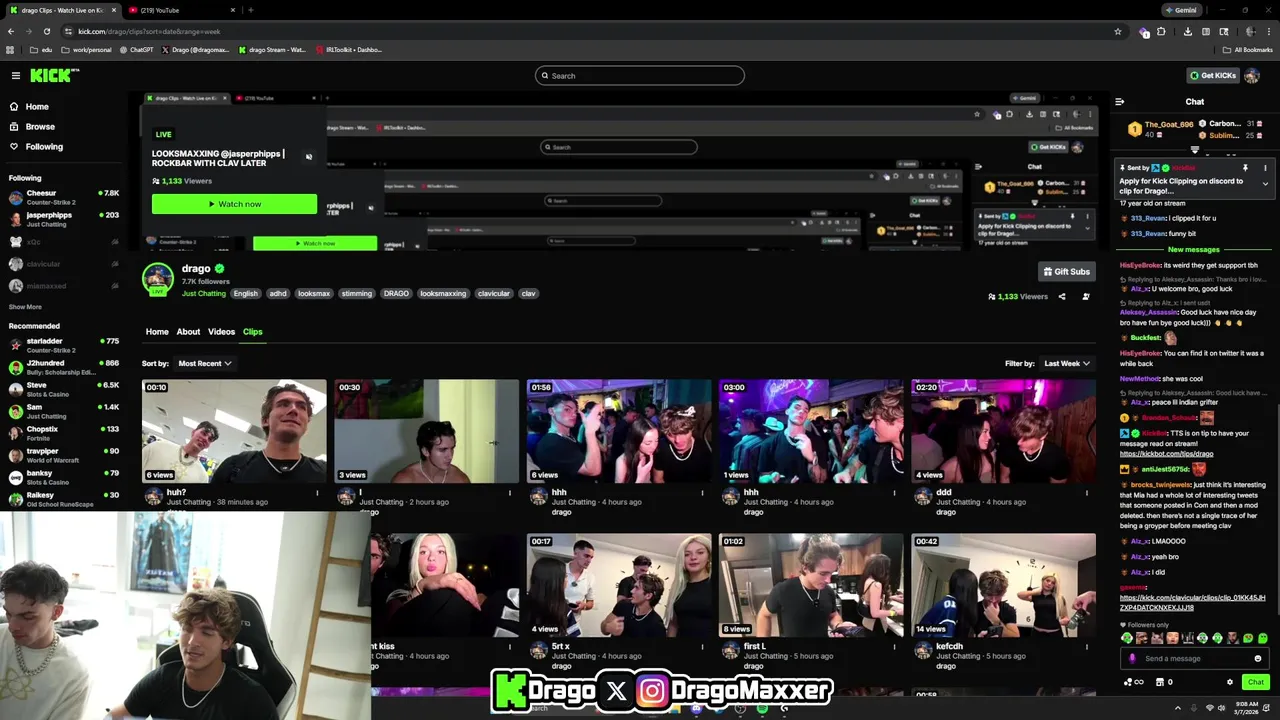Open options menu for 'first L' clip
Screen dimensions: 1280x720
894,646
